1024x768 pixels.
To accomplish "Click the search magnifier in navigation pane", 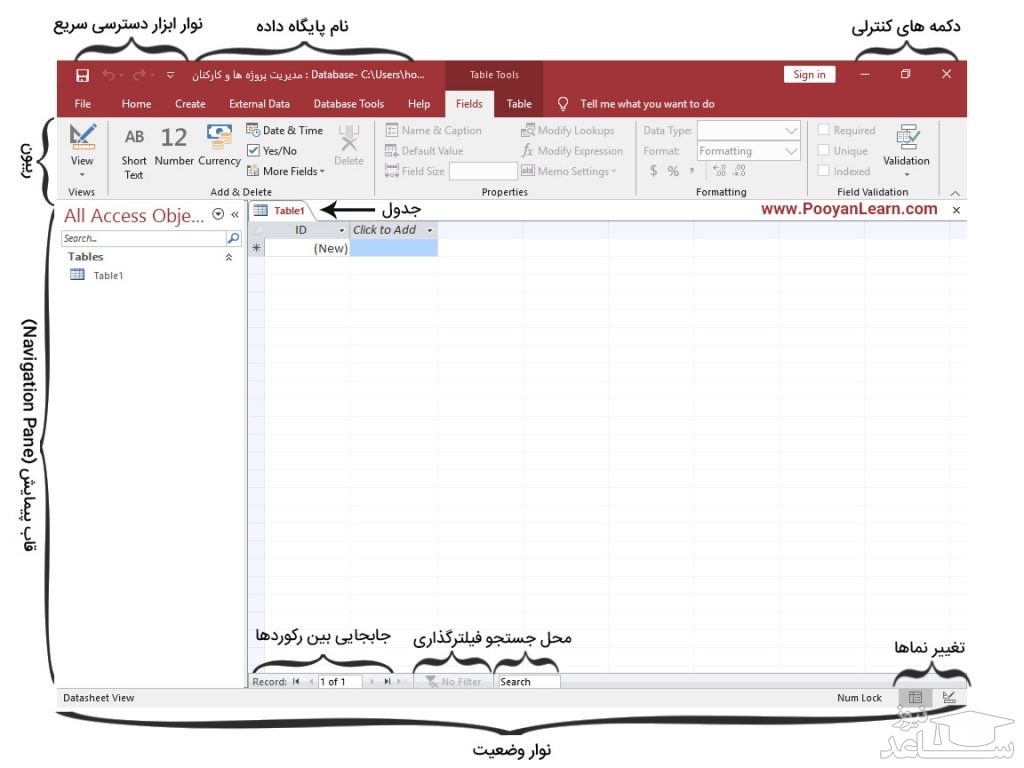I will pos(234,239).
